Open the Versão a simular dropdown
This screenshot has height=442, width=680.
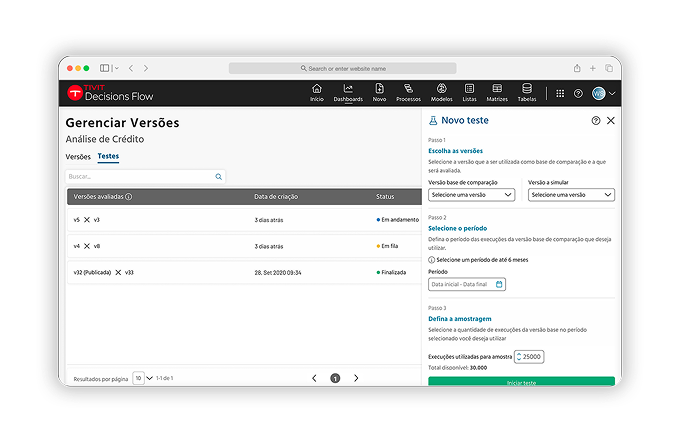point(570,195)
